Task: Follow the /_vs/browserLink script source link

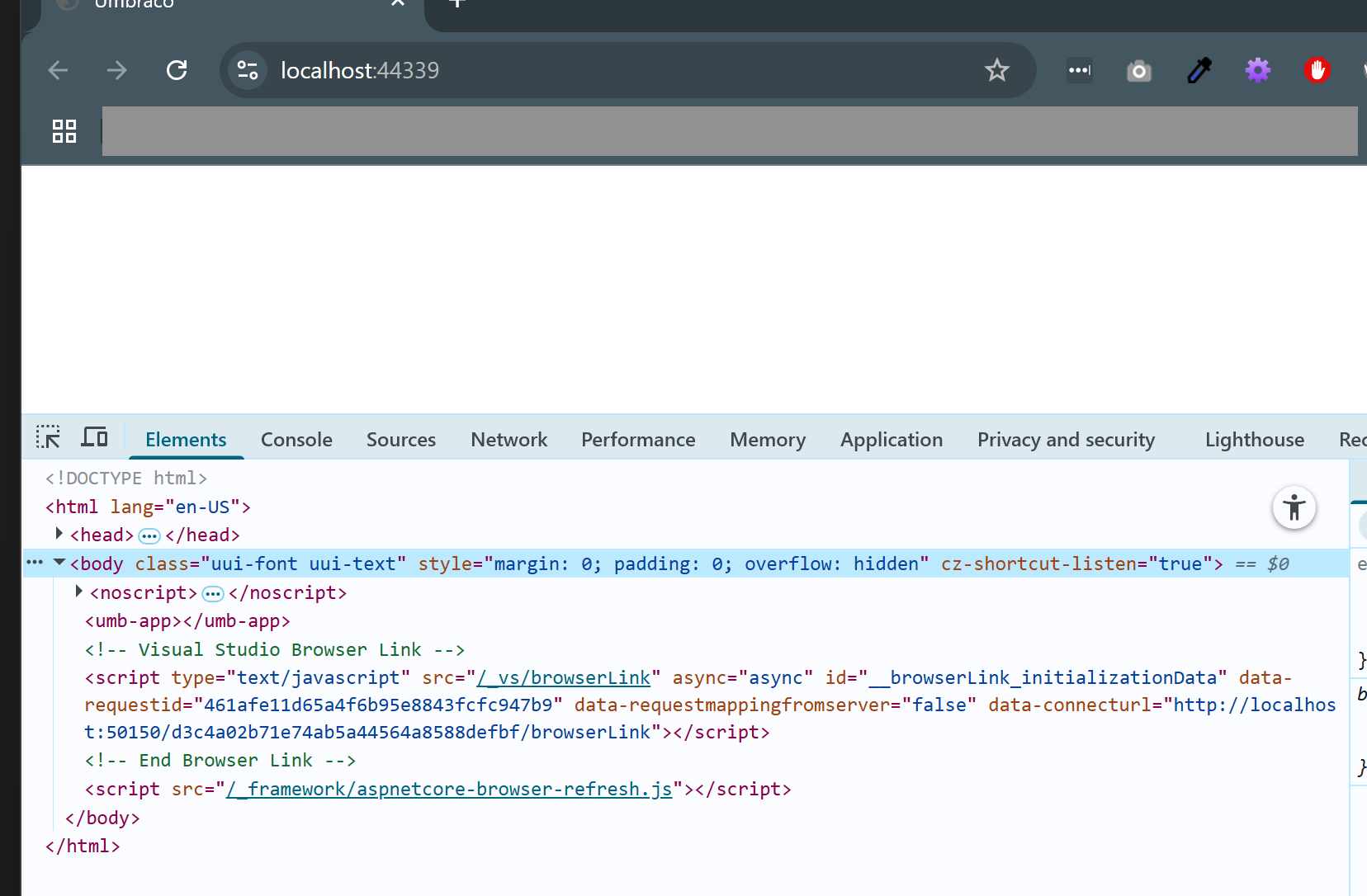Action: (564, 678)
